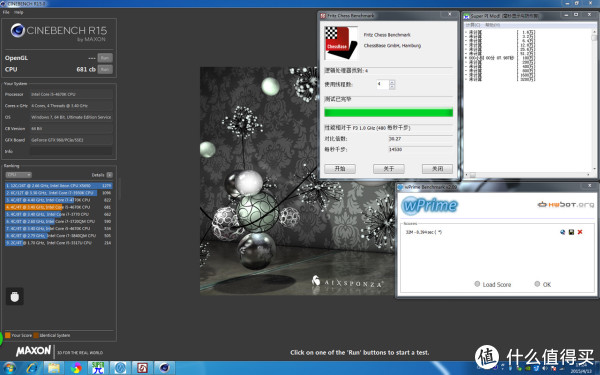The height and width of the screenshot is (375, 600).
Task: Open the file explorer folder taskbar icon
Action: tap(54, 368)
